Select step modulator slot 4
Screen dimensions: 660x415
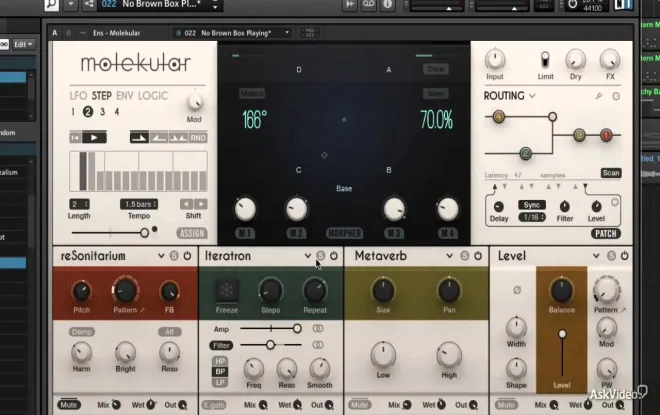[117, 112]
